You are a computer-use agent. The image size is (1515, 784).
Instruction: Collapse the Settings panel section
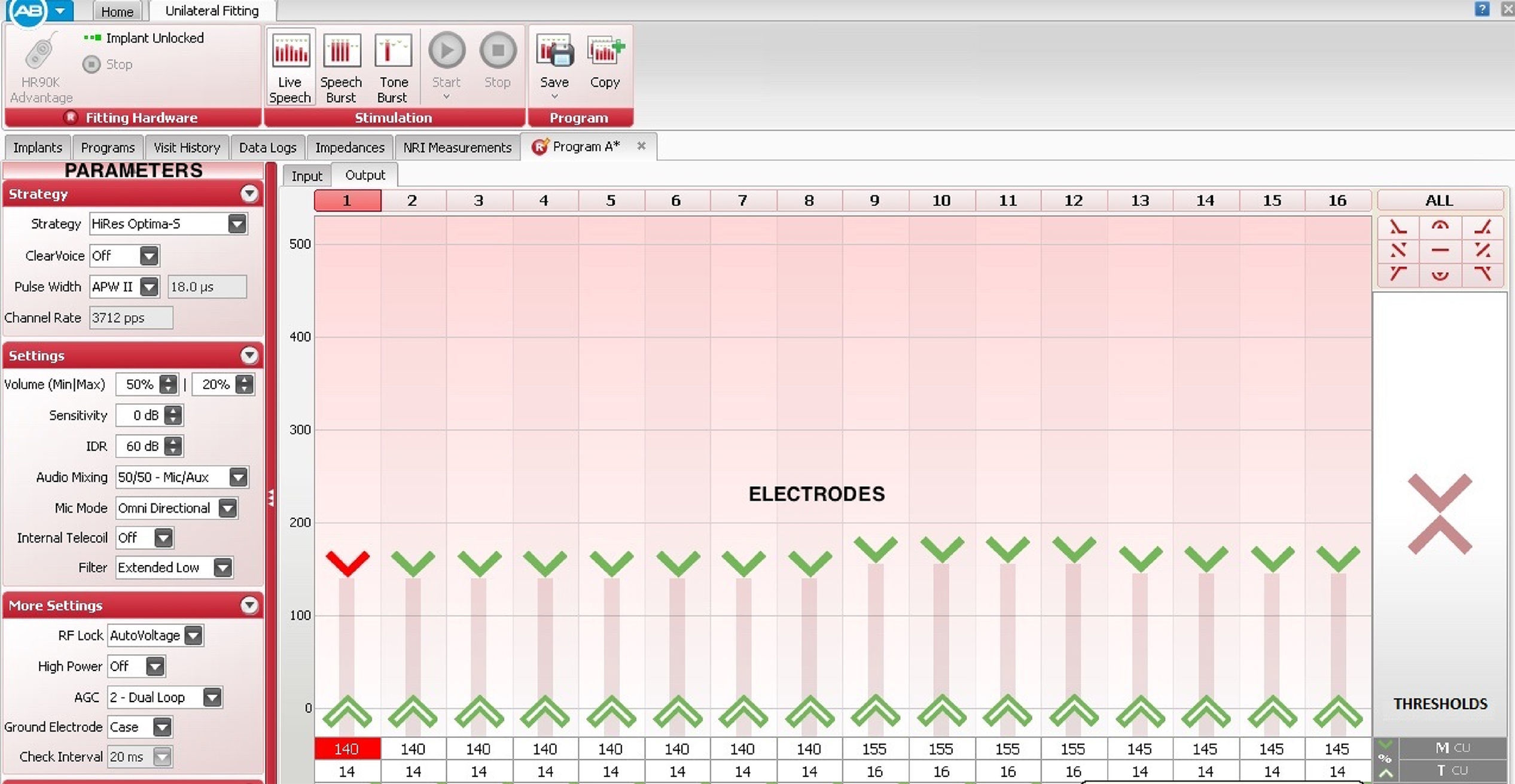tap(249, 356)
